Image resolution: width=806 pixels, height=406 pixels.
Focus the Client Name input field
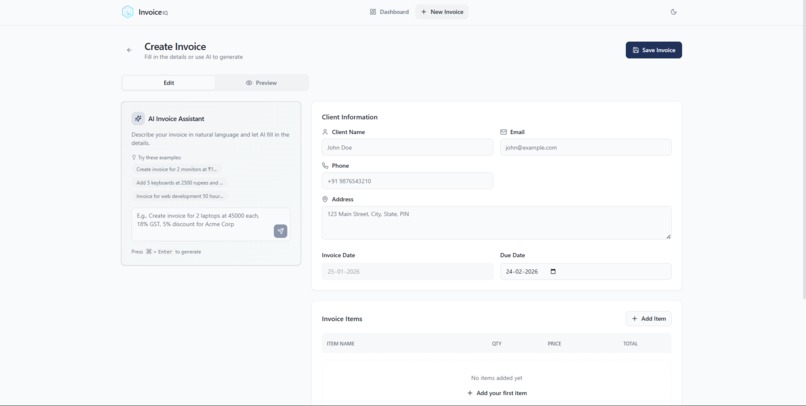pos(407,147)
